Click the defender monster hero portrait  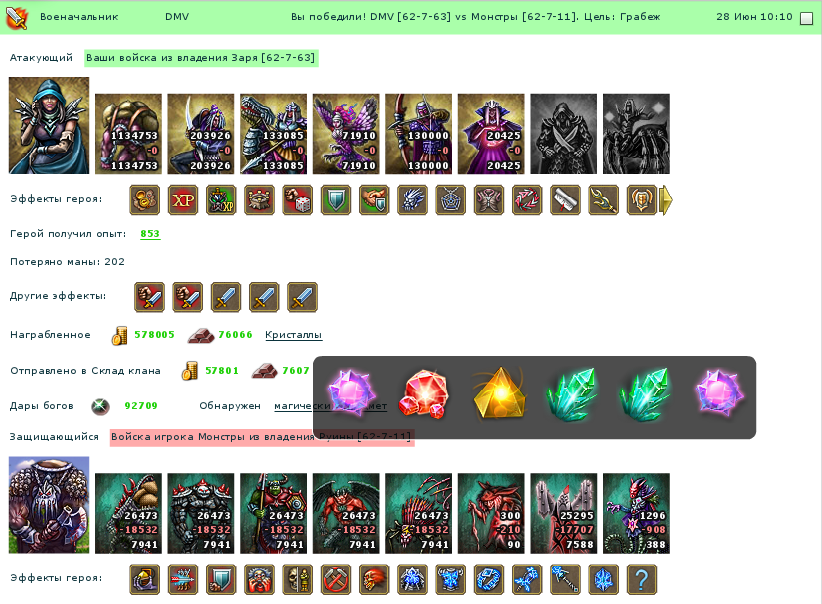tap(49, 505)
